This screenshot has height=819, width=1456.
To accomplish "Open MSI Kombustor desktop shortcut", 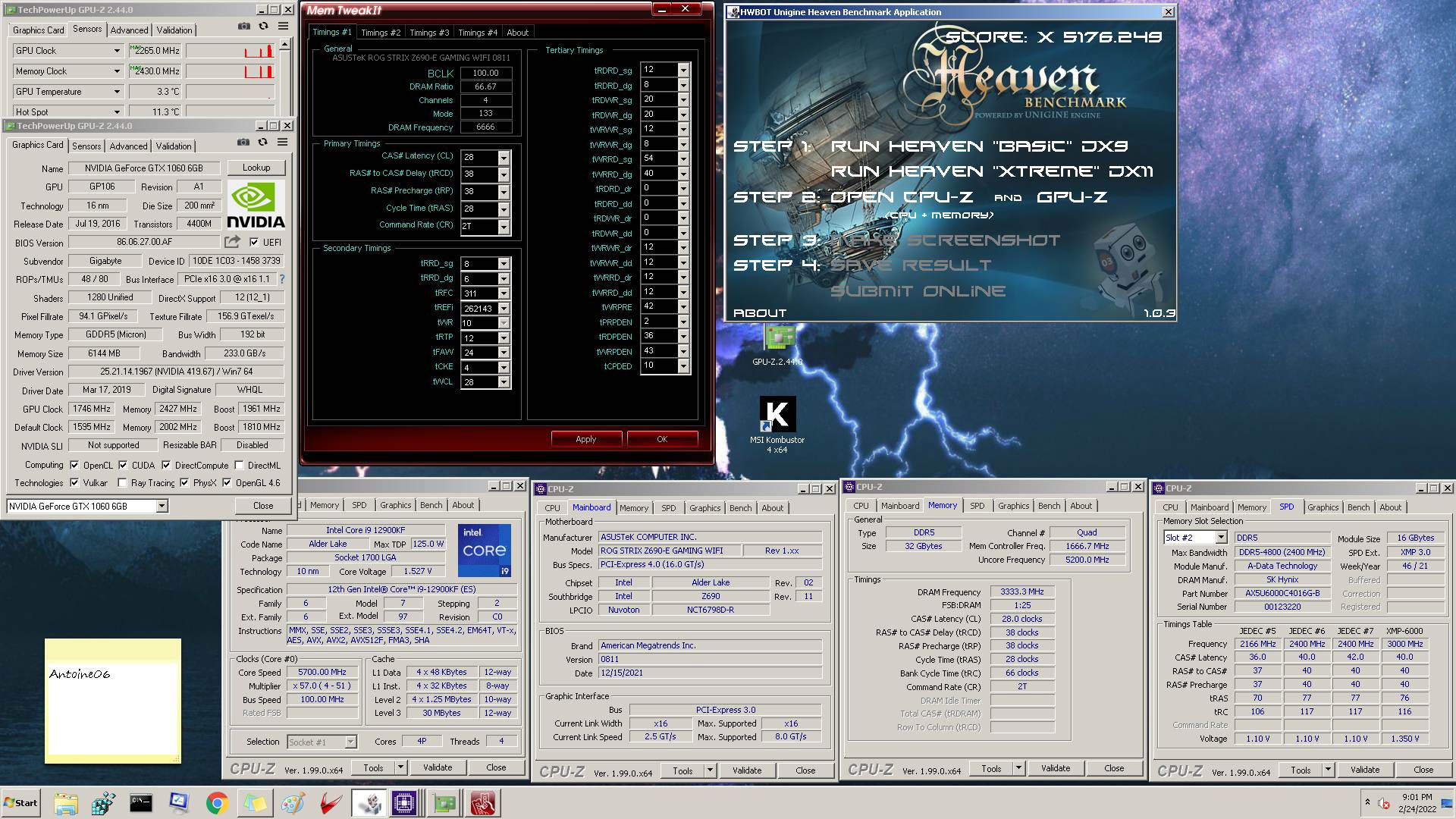I will pos(777,425).
